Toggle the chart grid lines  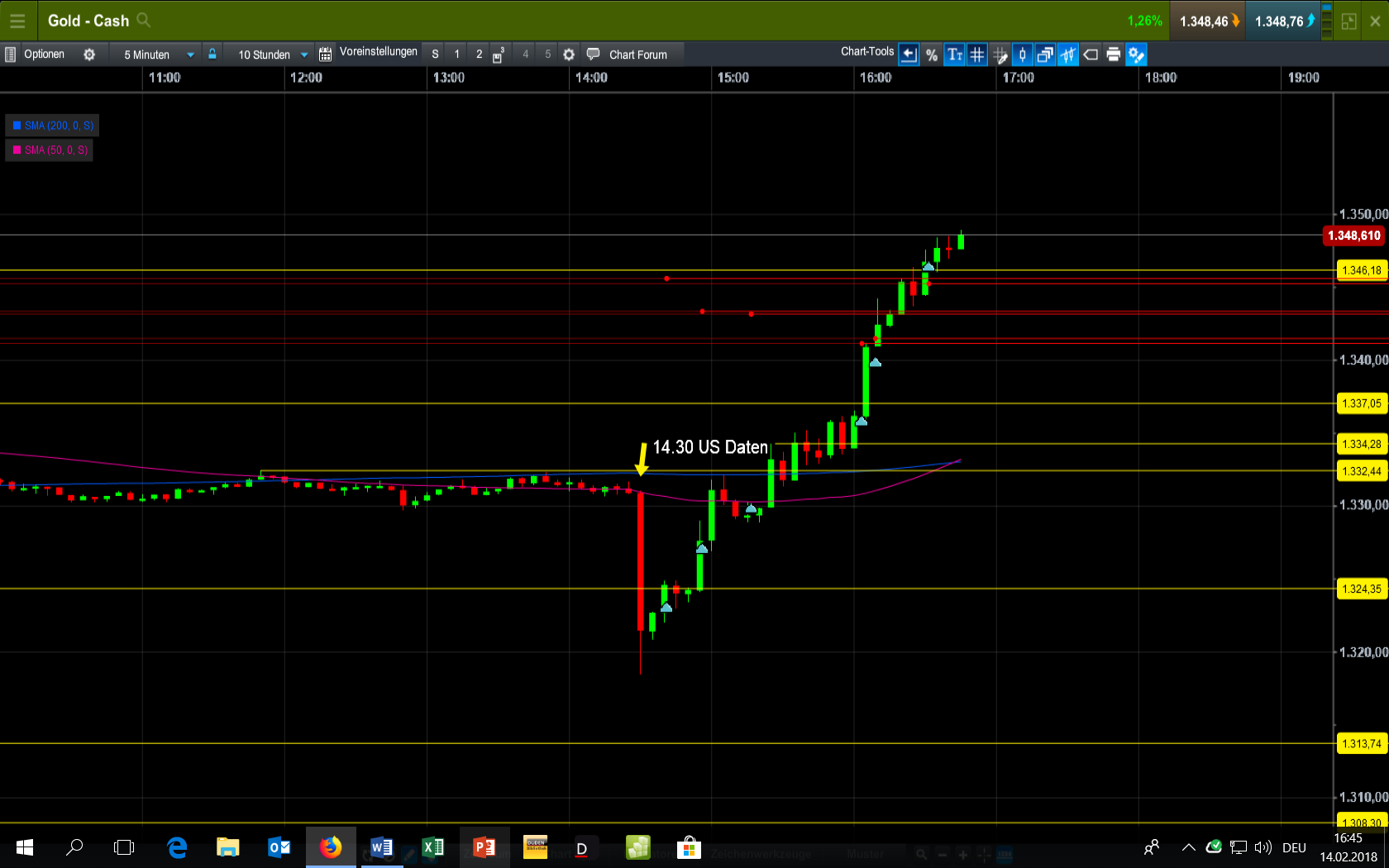(x=977, y=55)
